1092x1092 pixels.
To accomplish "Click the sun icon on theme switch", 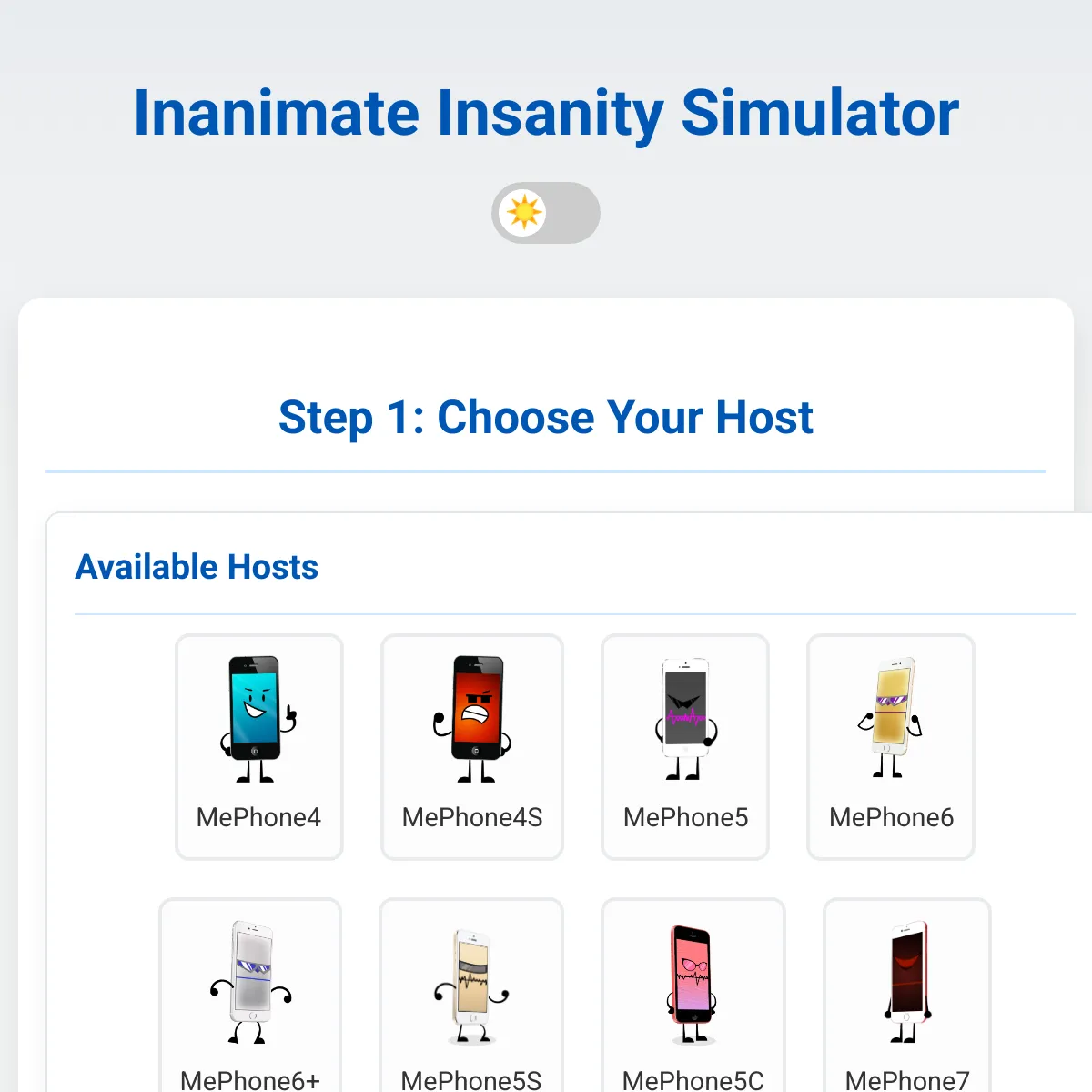I will coord(524,213).
